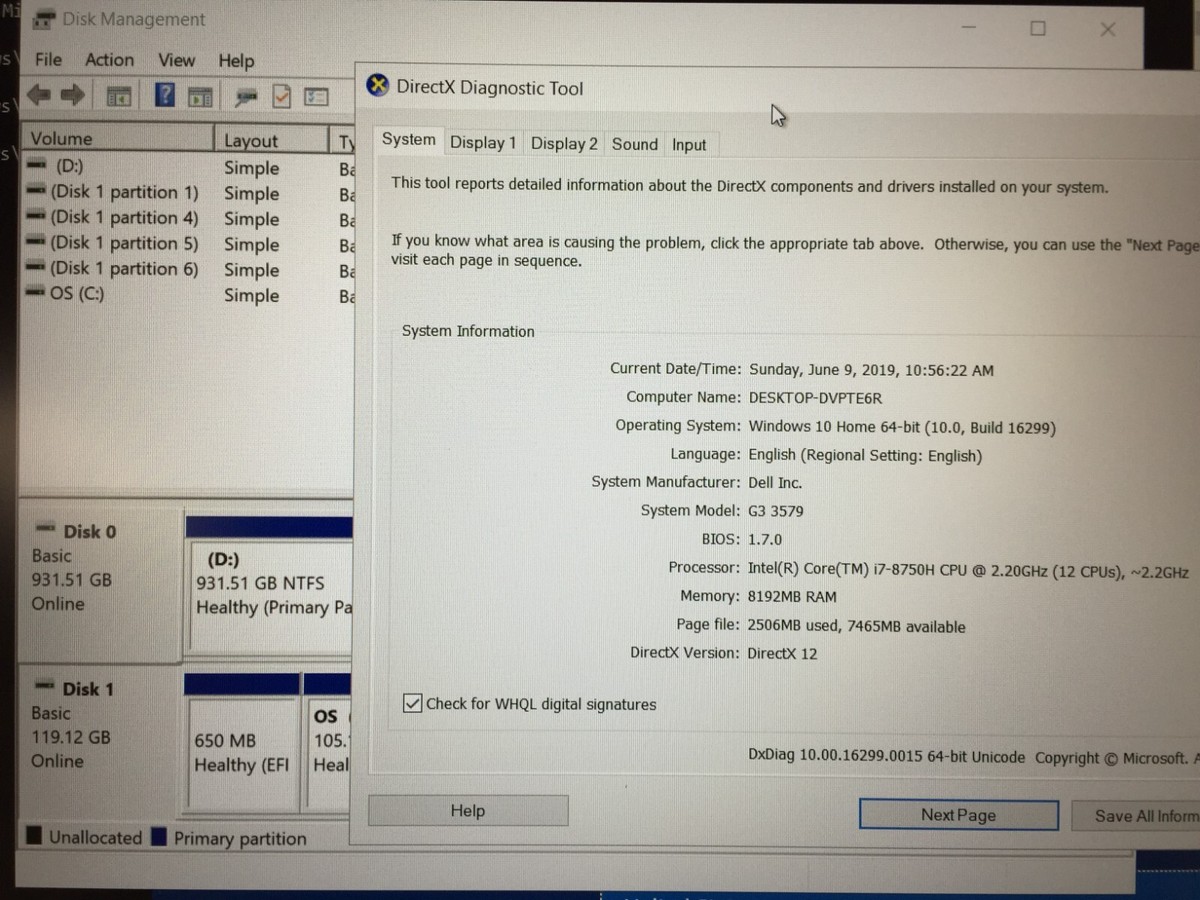Switch to the Display 2 tab
Screen dimensions: 1200x900
pyautogui.click(x=563, y=143)
